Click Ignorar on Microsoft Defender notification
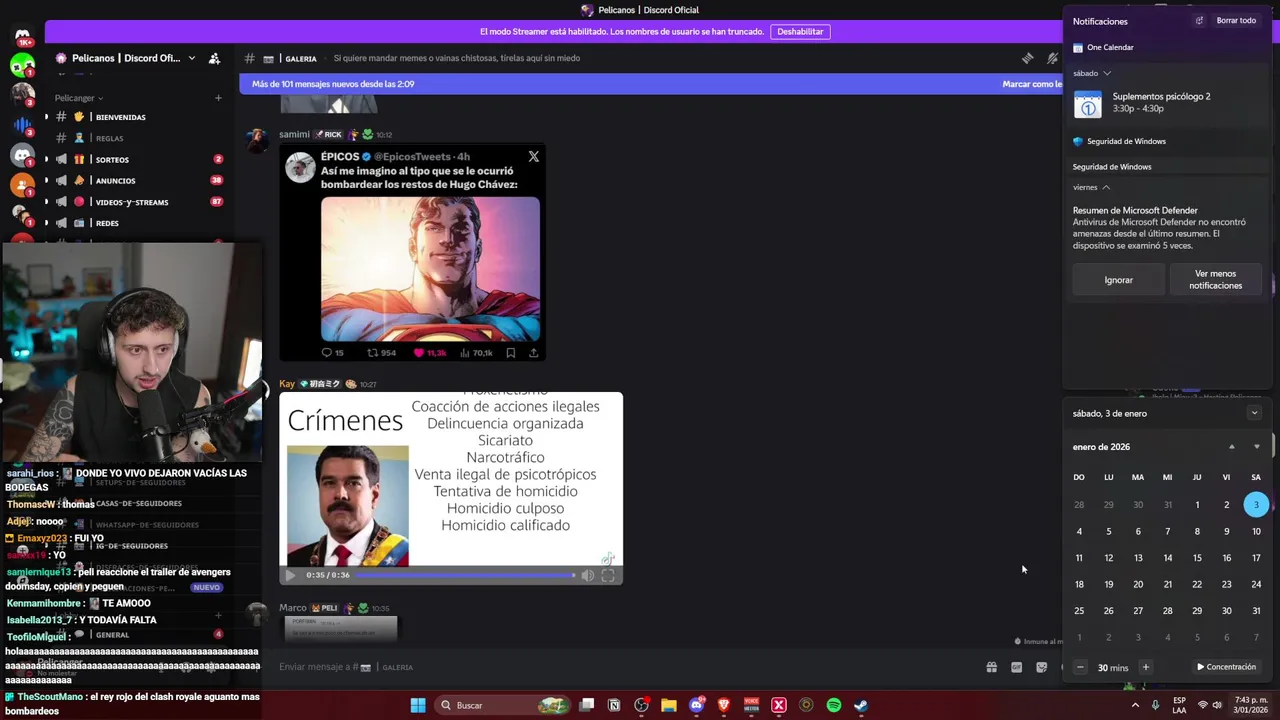1280x720 pixels. tap(1118, 280)
